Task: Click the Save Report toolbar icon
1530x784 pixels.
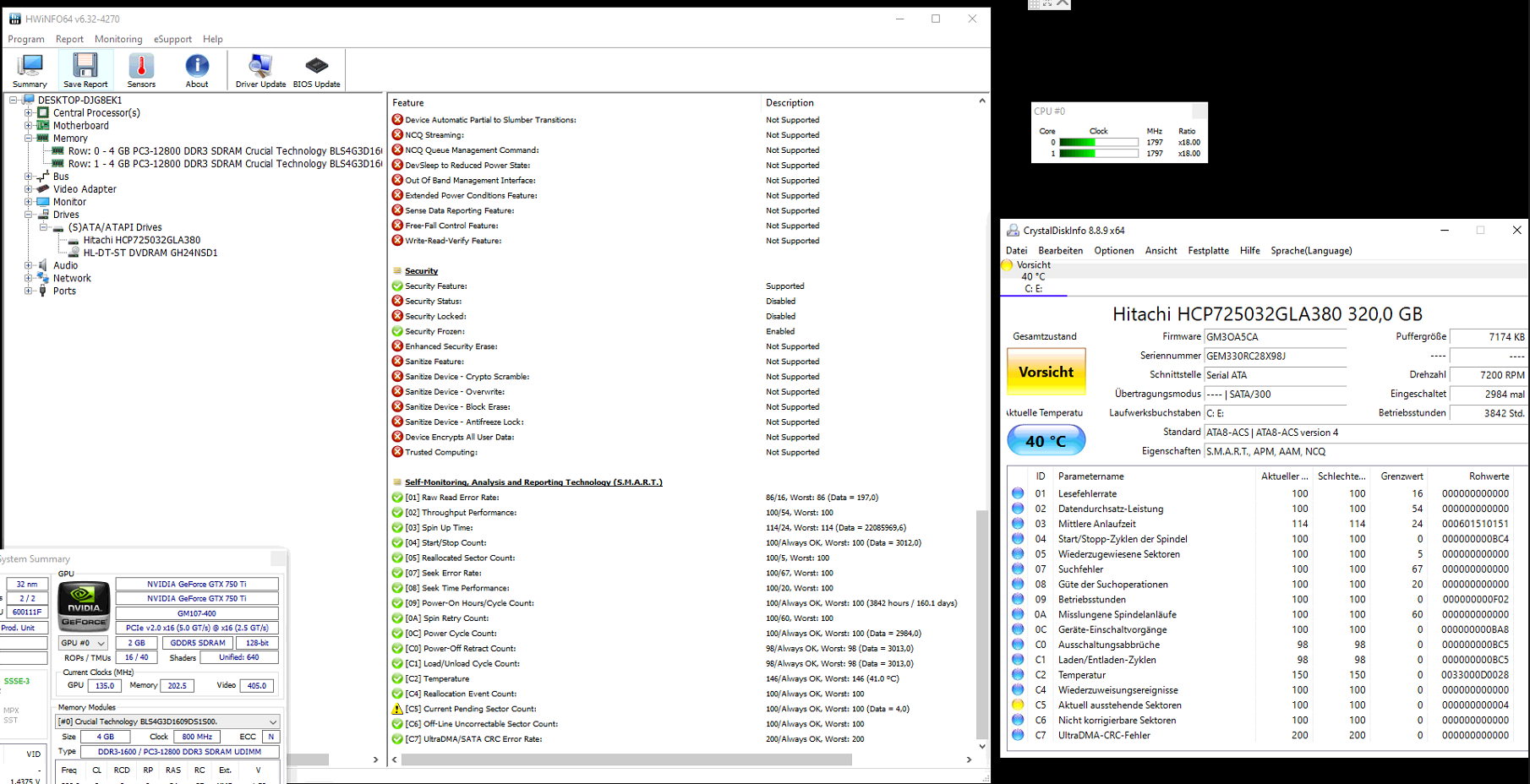Action: pyautogui.click(x=85, y=70)
